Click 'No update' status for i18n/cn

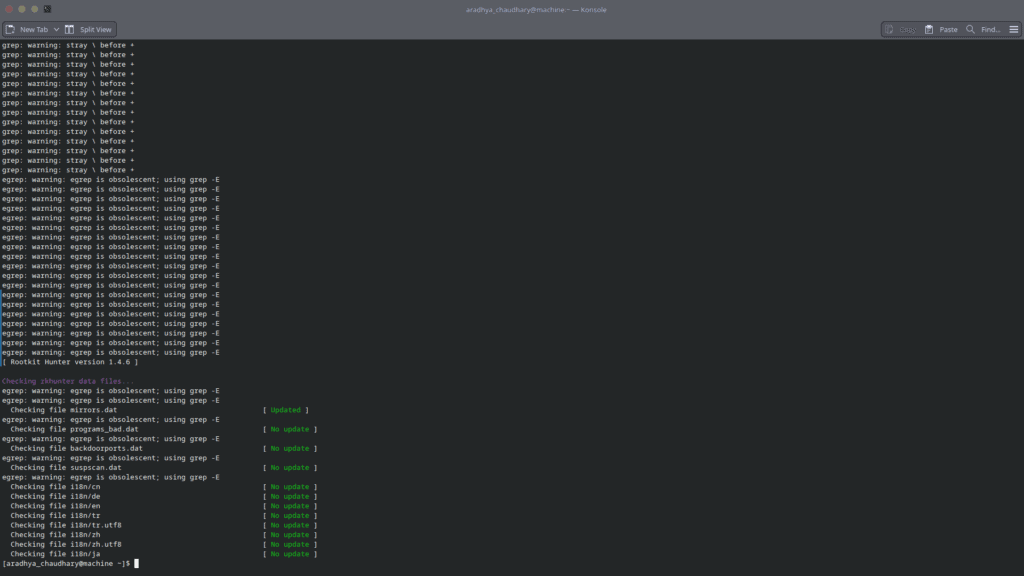[x=290, y=487]
